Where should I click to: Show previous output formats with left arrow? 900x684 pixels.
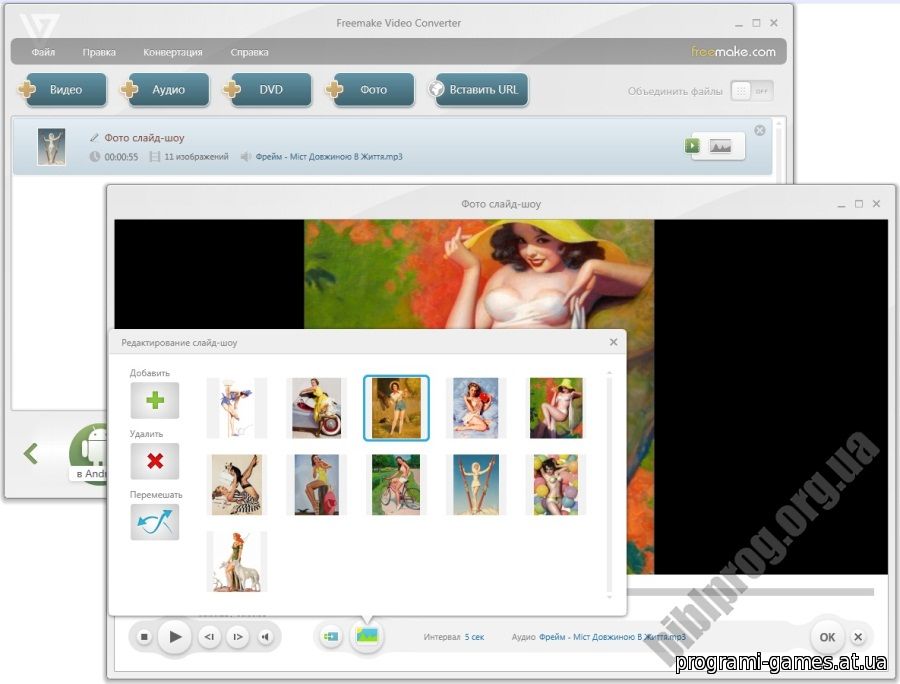click(31, 453)
